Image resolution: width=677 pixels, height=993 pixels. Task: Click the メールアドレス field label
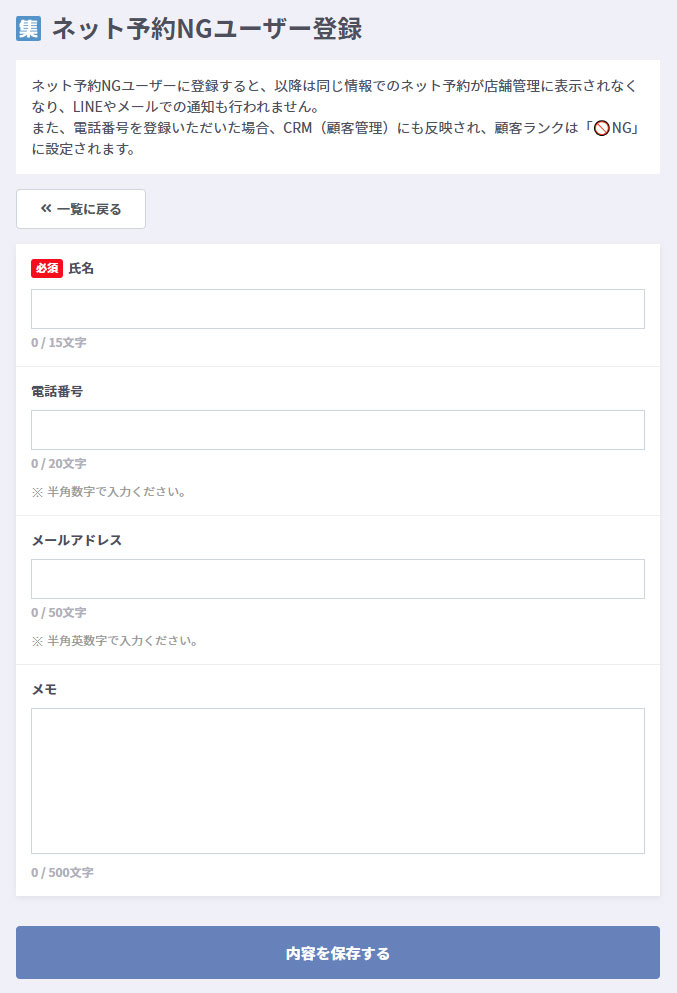[77, 540]
